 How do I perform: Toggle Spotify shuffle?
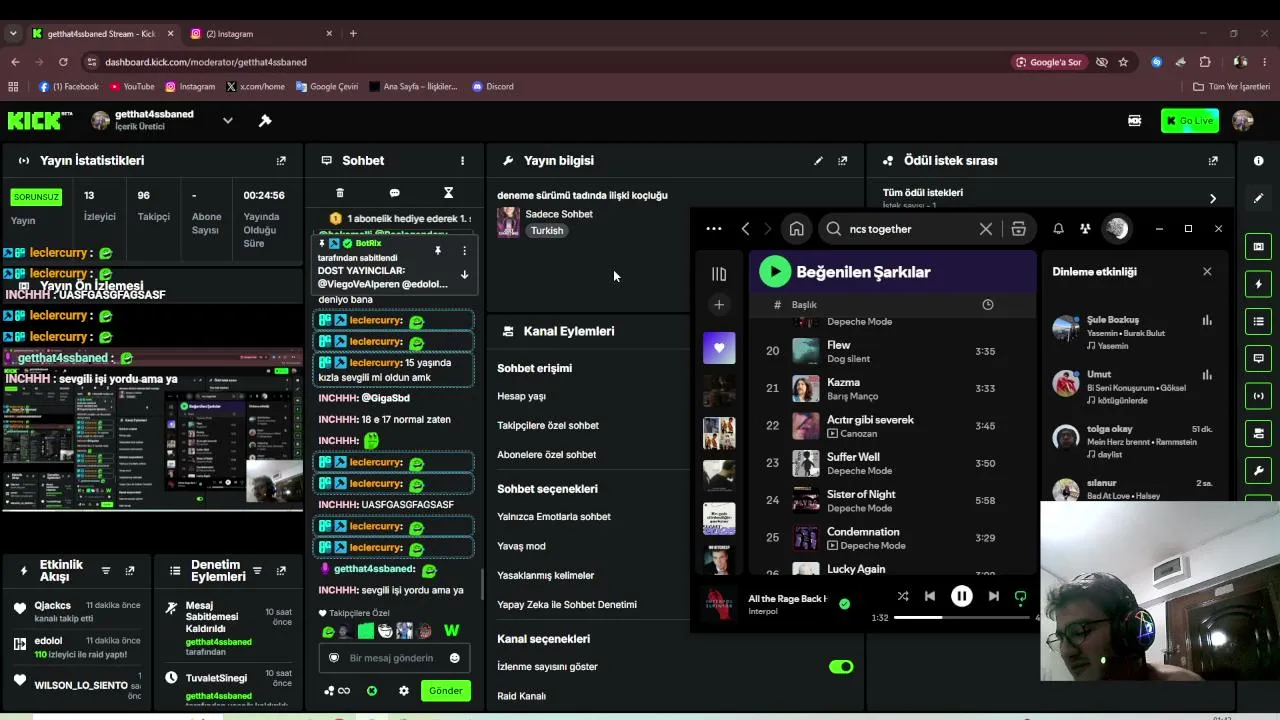tap(903, 596)
